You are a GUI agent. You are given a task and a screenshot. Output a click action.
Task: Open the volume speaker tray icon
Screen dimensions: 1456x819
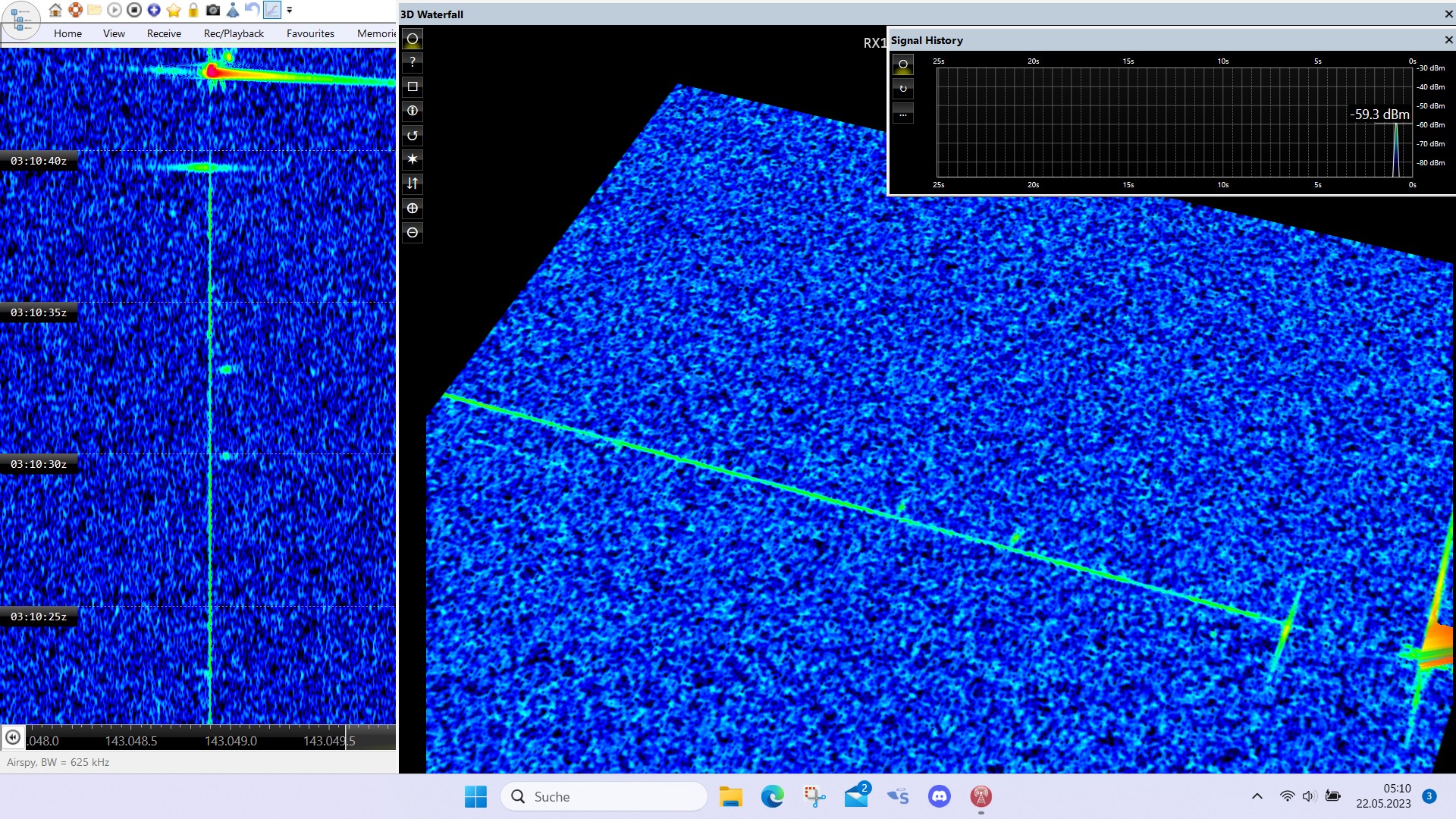pos(1309,796)
